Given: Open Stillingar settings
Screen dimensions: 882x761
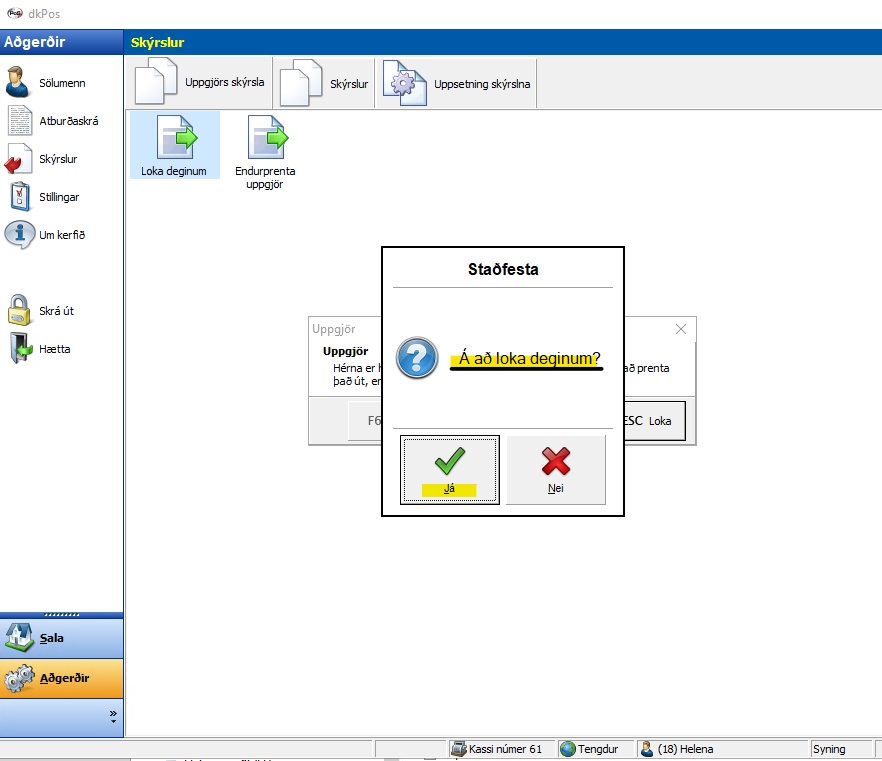Looking at the screenshot, I should click(x=58, y=197).
